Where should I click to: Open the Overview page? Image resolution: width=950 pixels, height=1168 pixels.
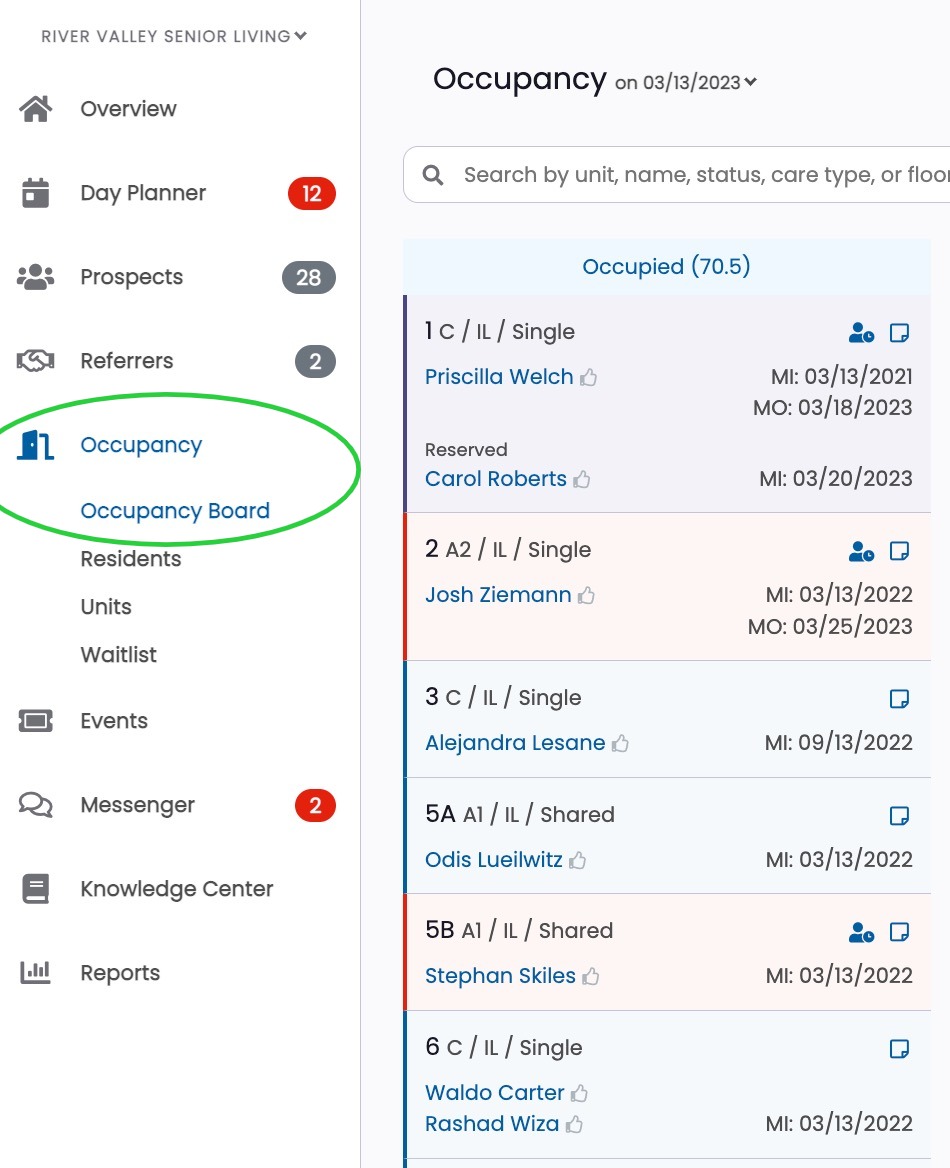coord(128,109)
